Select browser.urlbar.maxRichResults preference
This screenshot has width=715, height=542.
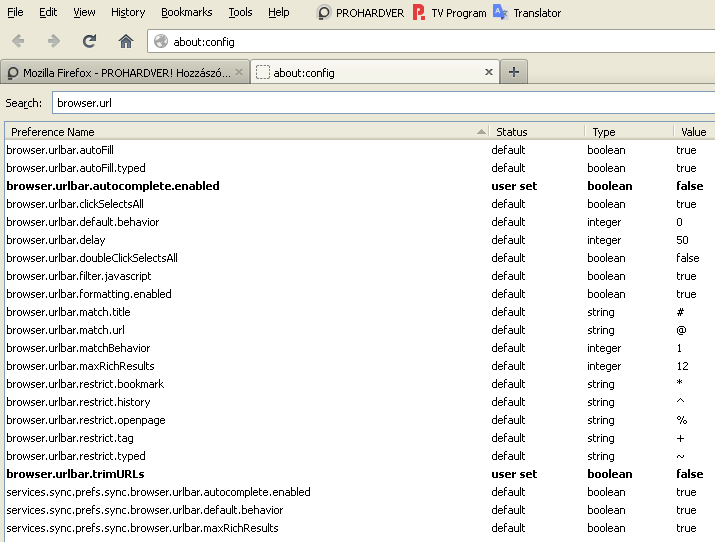[x=359, y=366]
